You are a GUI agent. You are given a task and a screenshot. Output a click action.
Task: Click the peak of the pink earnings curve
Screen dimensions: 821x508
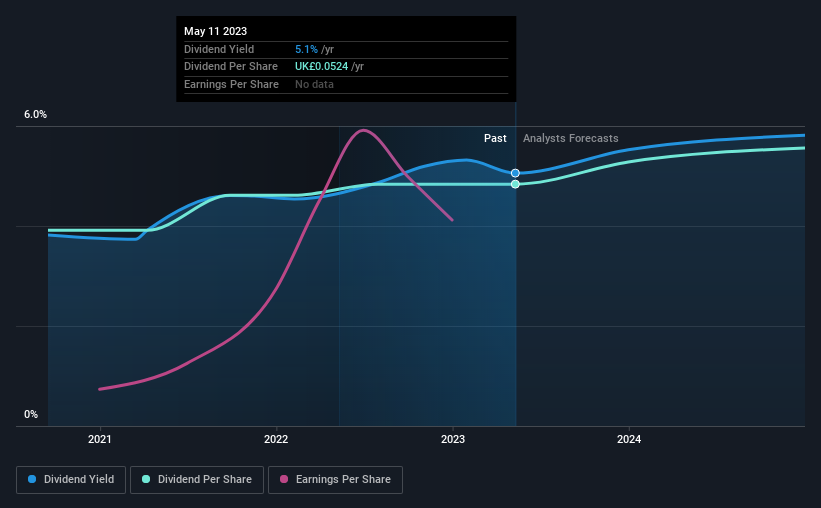click(x=363, y=130)
